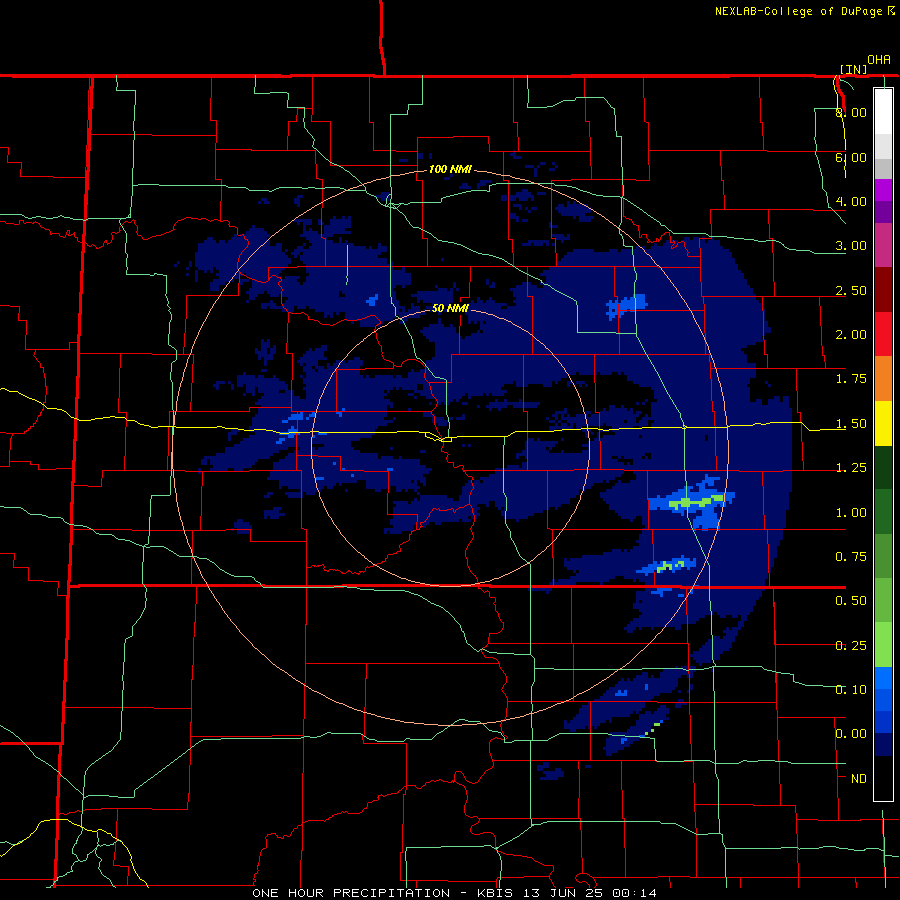Image resolution: width=900 pixels, height=900 pixels.
Task: Pick the white swatch at legend top
Action: [883, 111]
